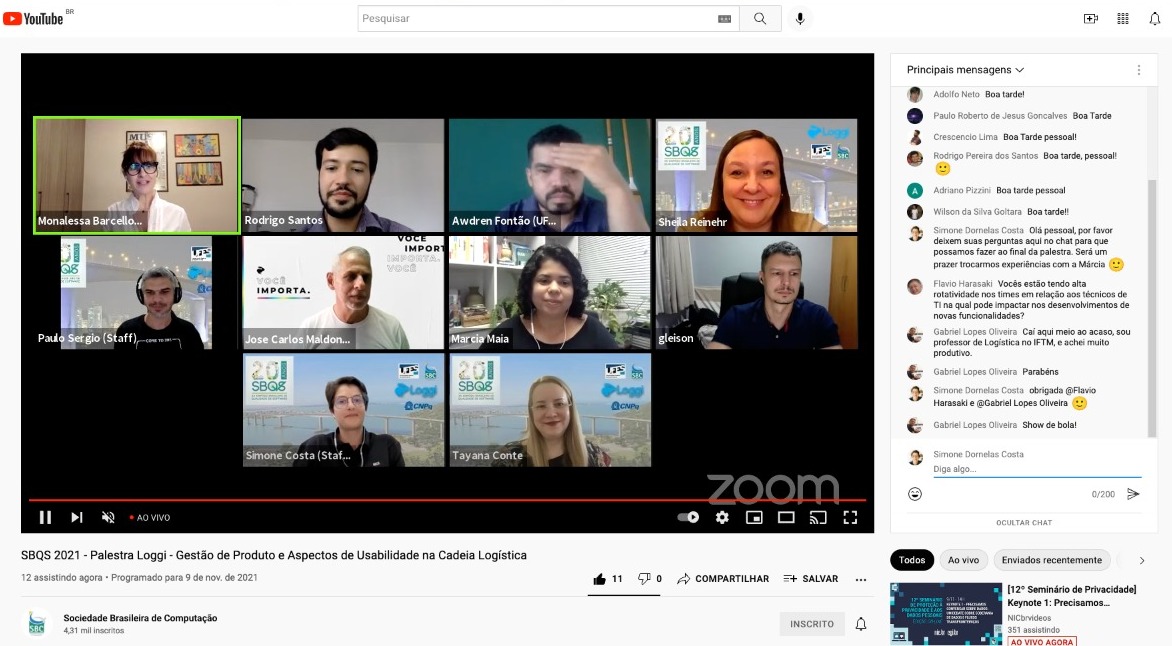This screenshot has height=646, width=1172.
Task: Enable theater mode view
Action: click(786, 517)
